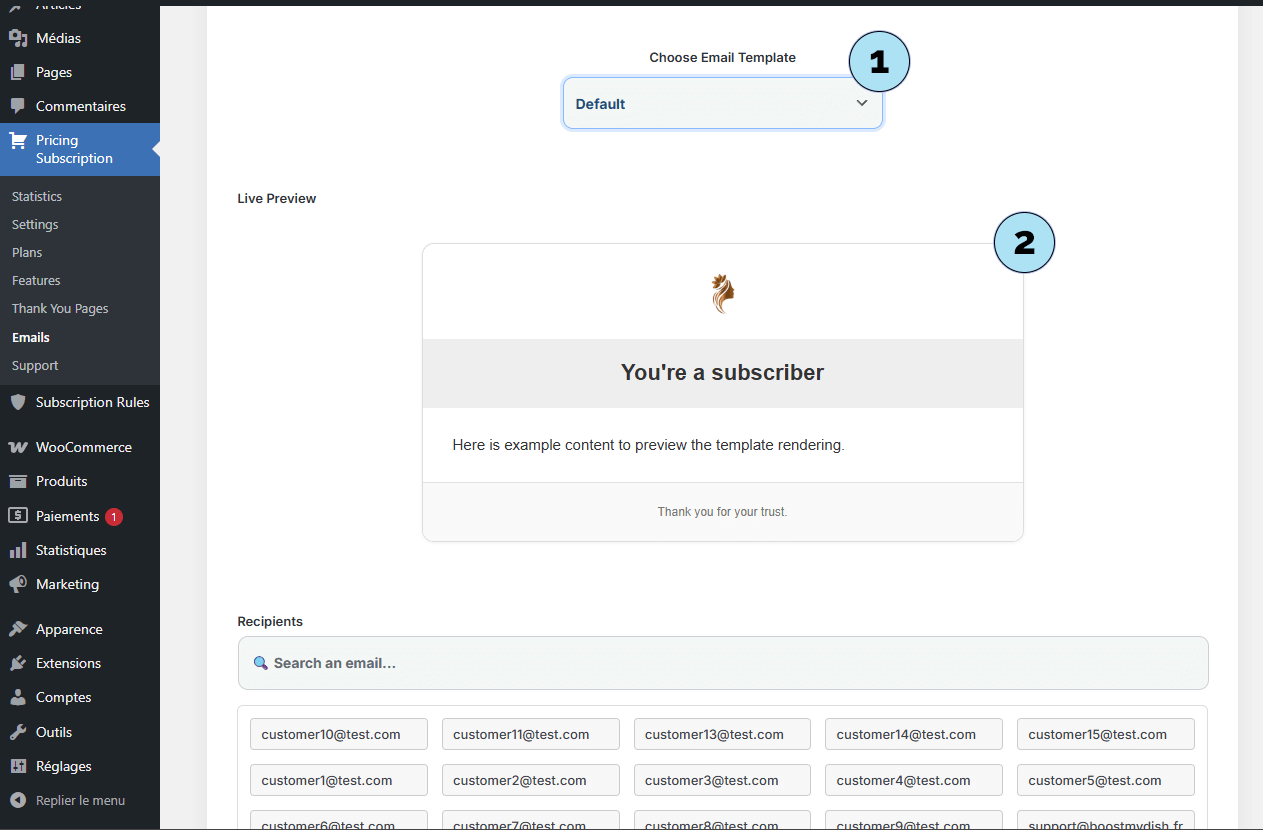The width and height of the screenshot is (1263, 830).
Task: Go to the Plans submenu item
Action: click(27, 253)
